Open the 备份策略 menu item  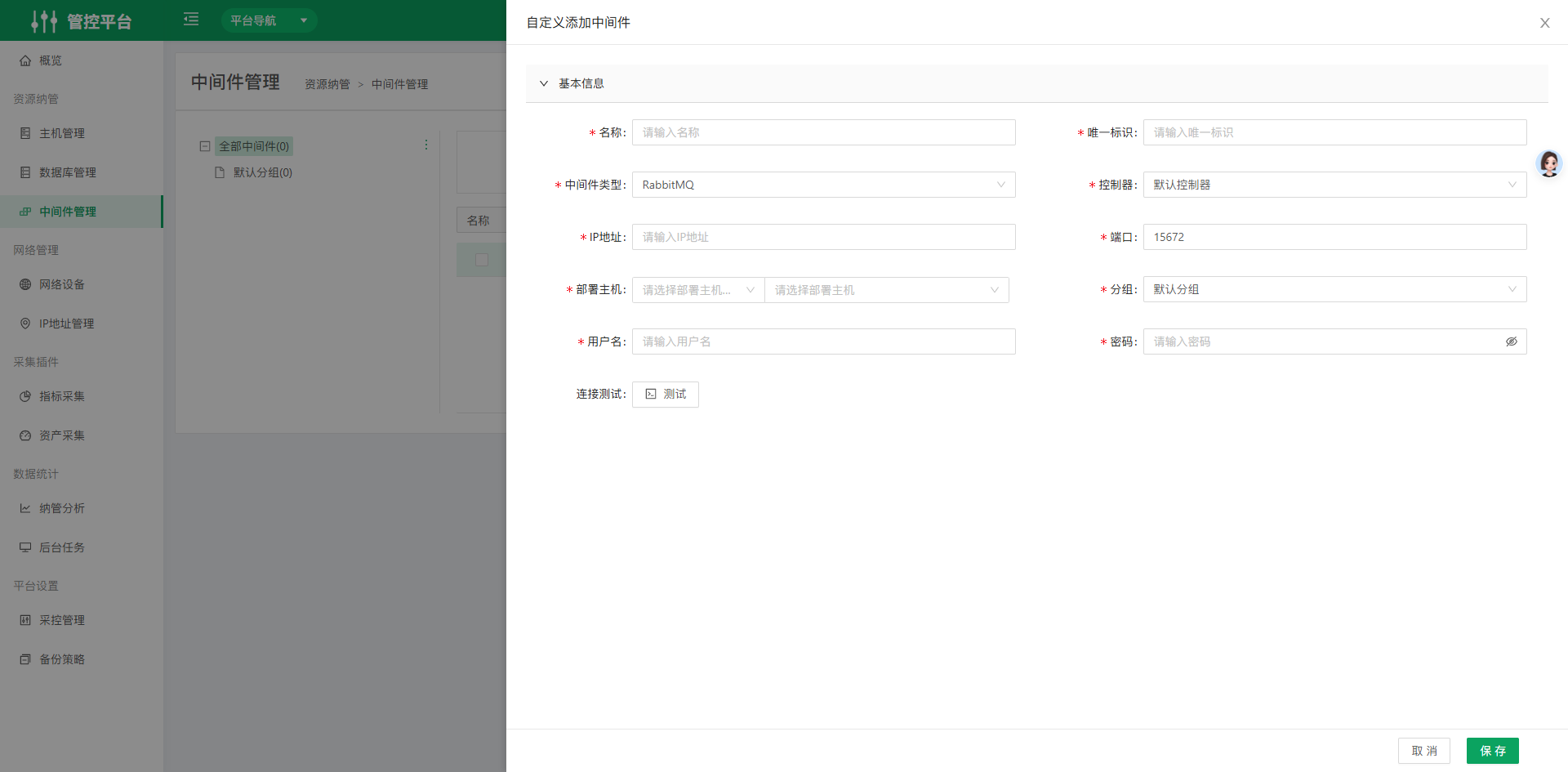pos(82,659)
